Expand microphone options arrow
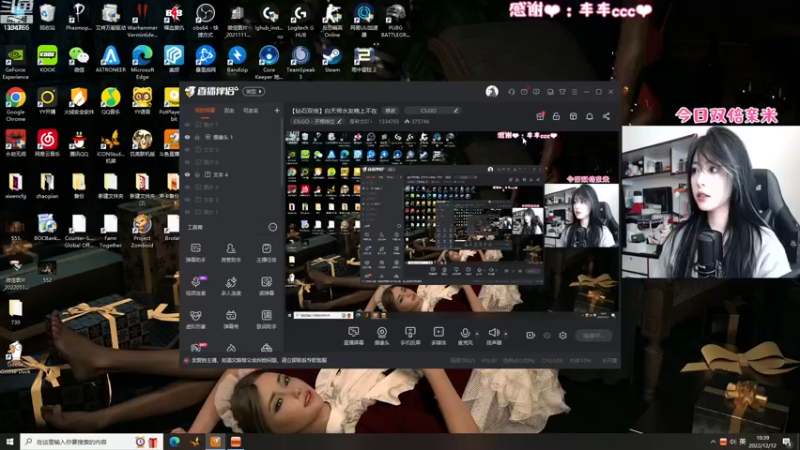The image size is (800, 450). click(477, 334)
